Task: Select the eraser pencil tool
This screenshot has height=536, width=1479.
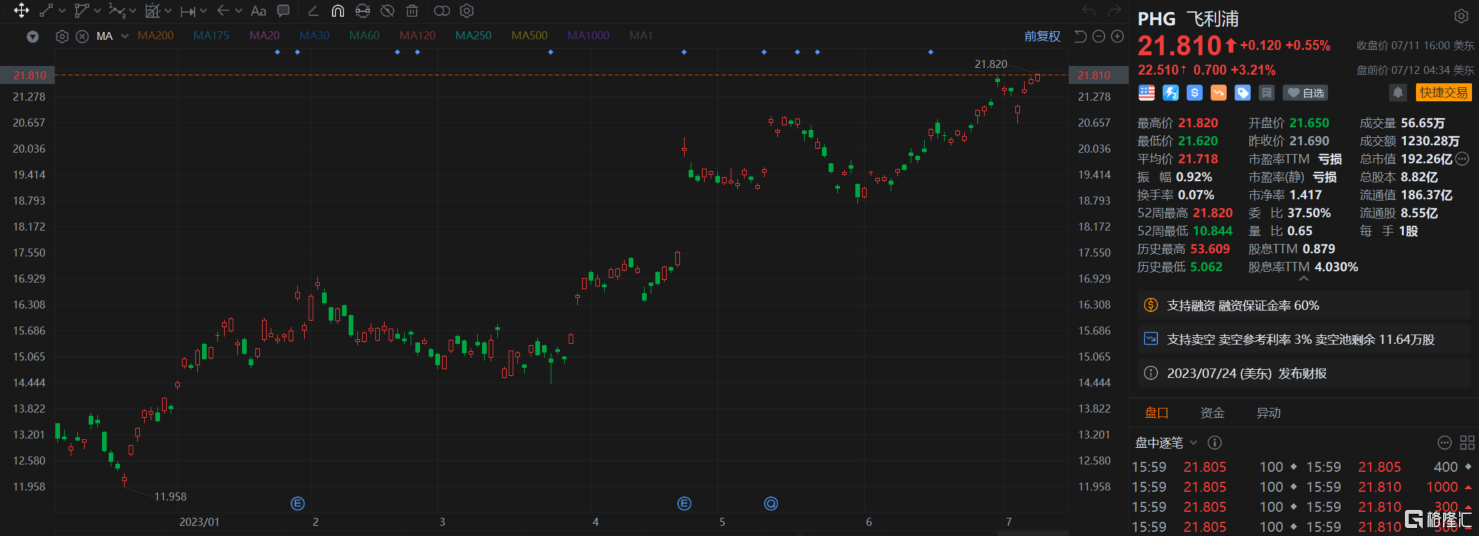Action: tap(313, 11)
